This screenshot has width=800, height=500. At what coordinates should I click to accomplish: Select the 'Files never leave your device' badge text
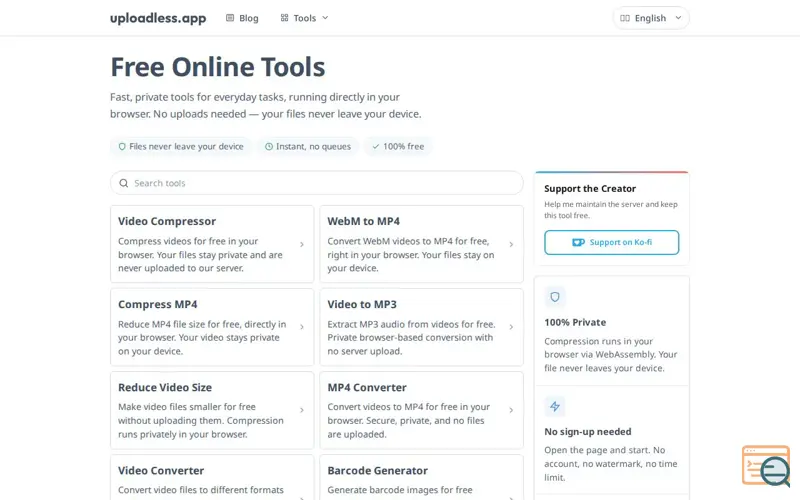tap(186, 146)
